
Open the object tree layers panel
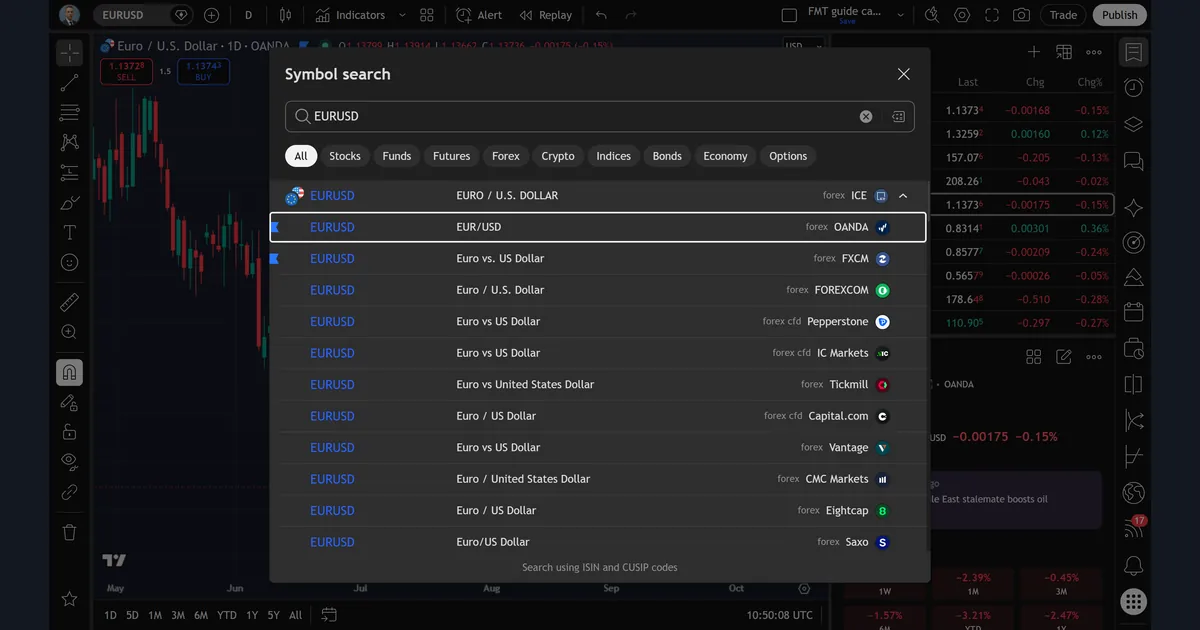(x=1133, y=124)
